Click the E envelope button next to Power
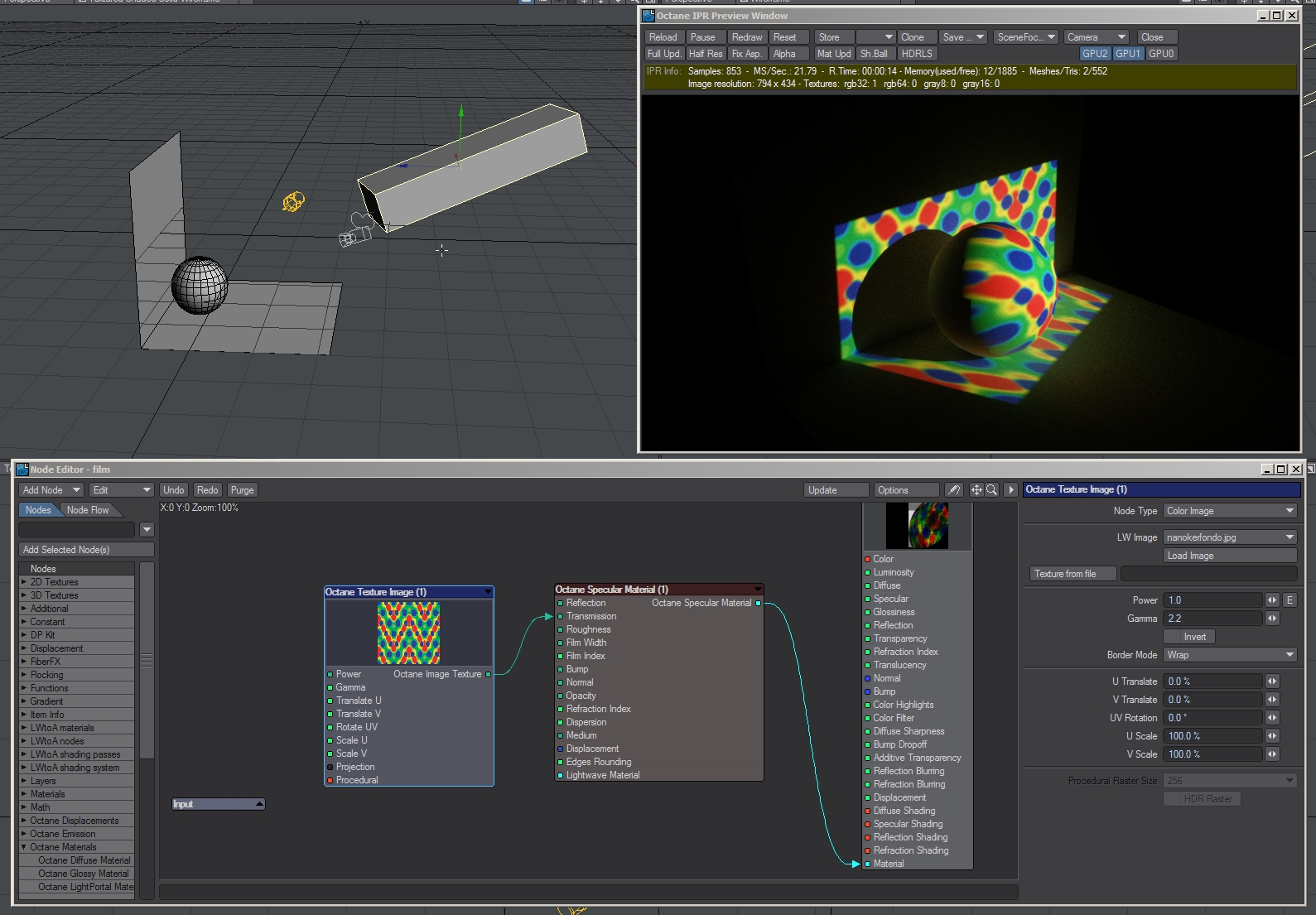 click(x=1289, y=600)
